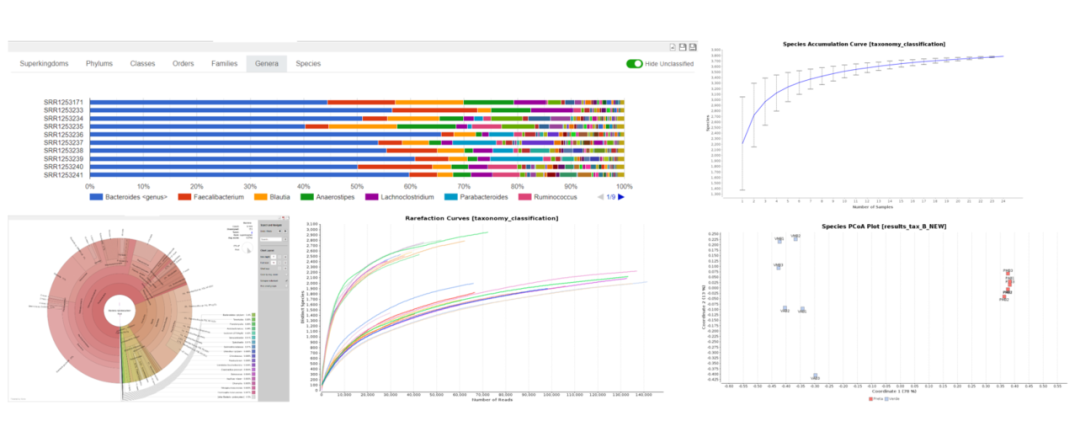The width and height of the screenshot is (1080, 421).
Task: Select the Classes tab
Action: (143, 63)
